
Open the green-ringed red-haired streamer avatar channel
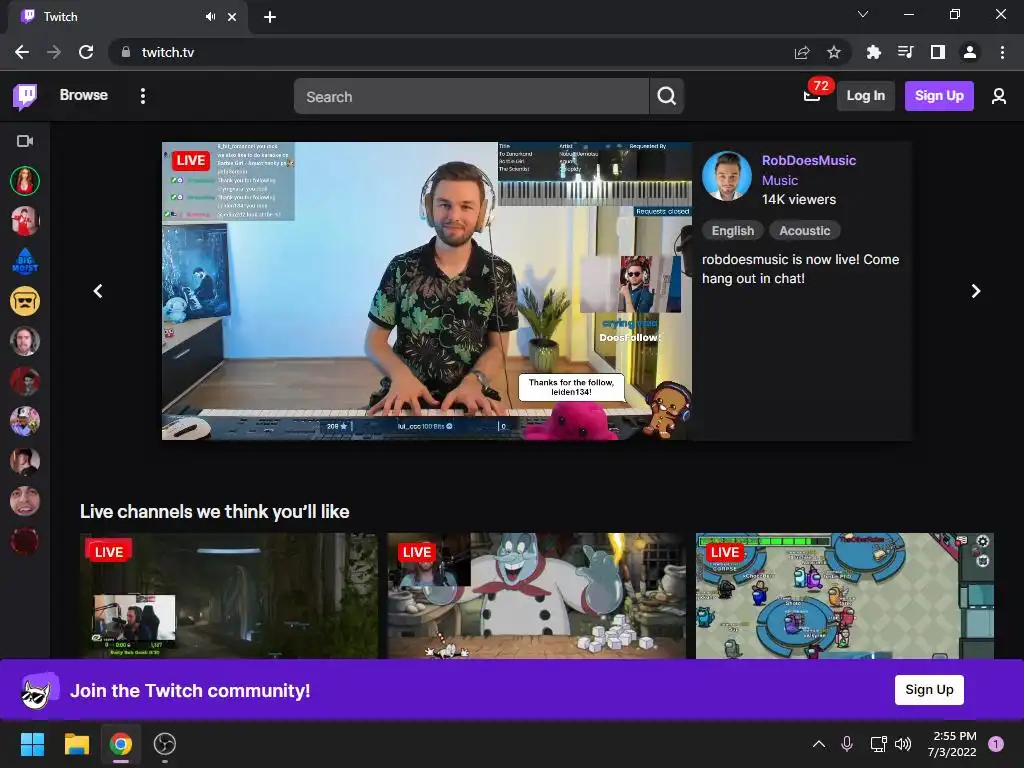click(25, 181)
